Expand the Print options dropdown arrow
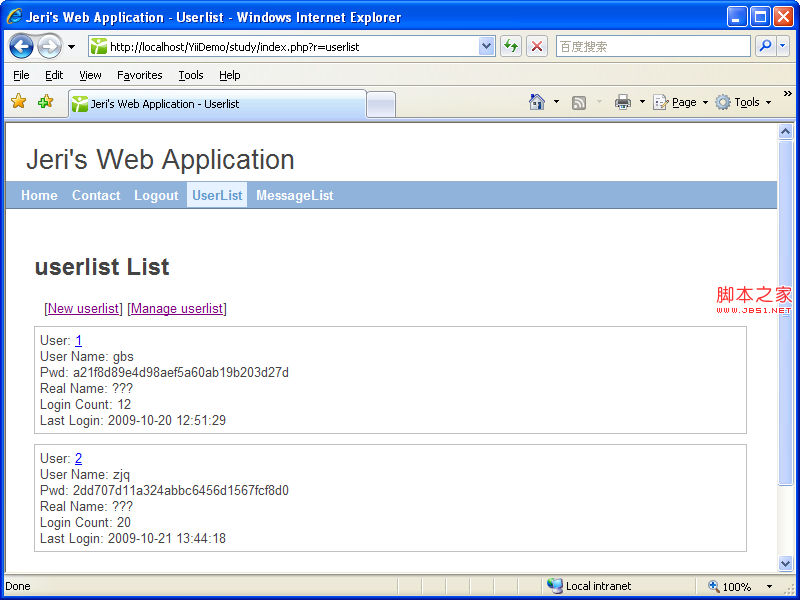This screenshot has height=600, width=800. [642, 102]
